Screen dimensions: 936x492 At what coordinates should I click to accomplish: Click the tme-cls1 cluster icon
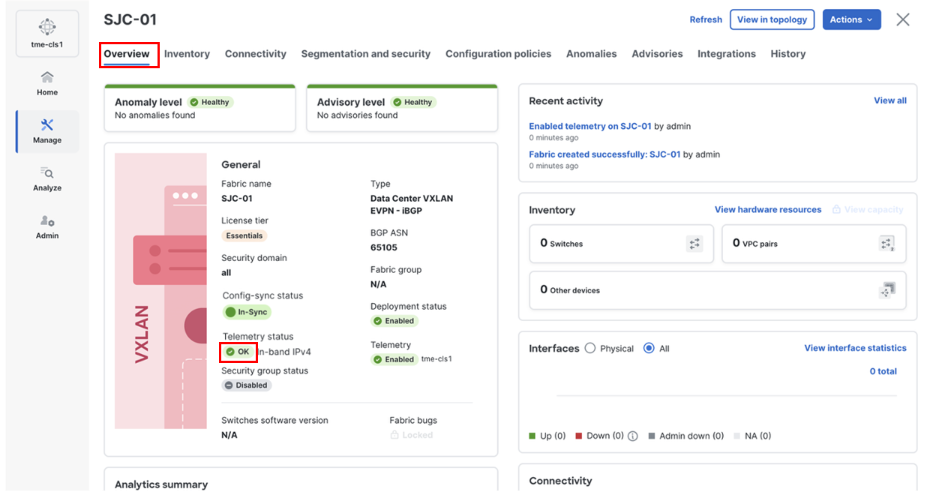point(47,27)
